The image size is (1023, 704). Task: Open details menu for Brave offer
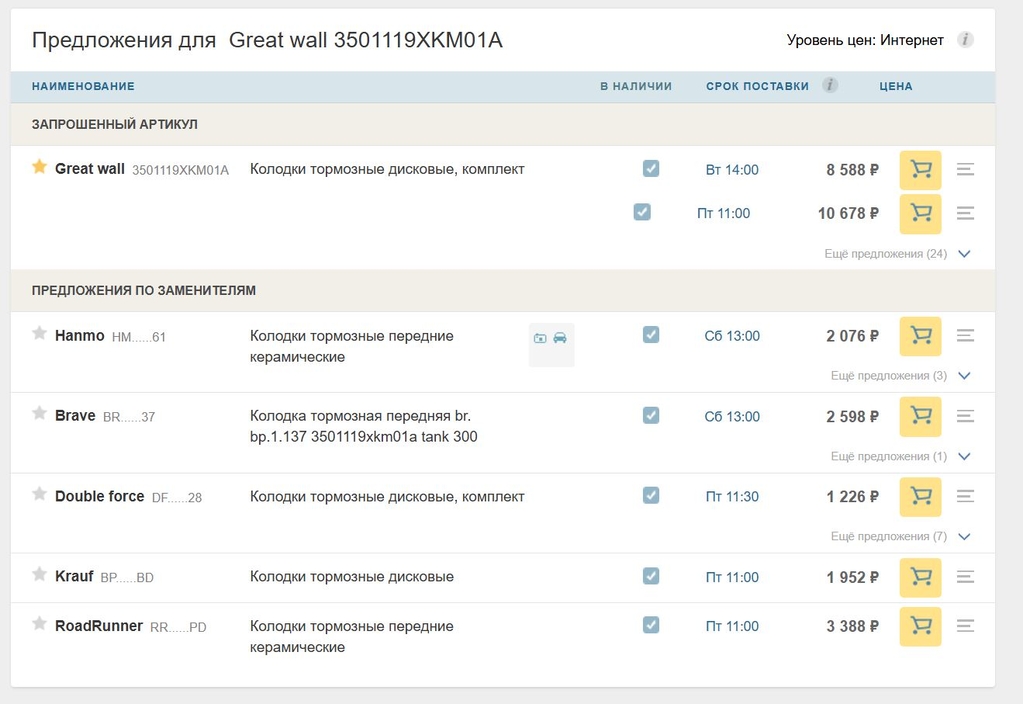(966, 416)
